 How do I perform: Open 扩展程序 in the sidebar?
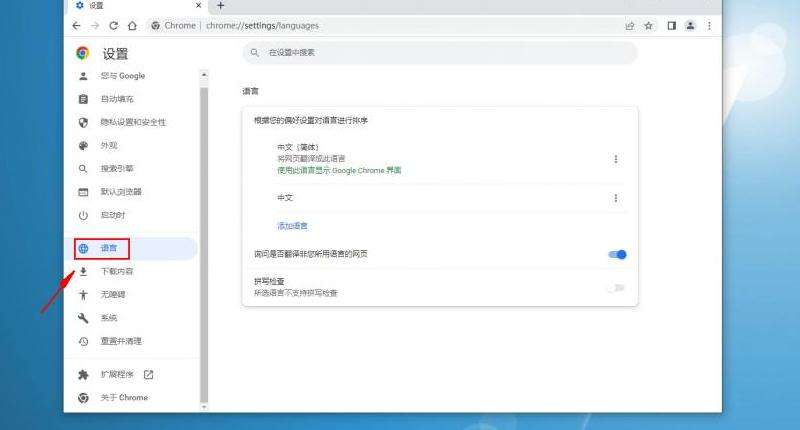coord(118,375)
